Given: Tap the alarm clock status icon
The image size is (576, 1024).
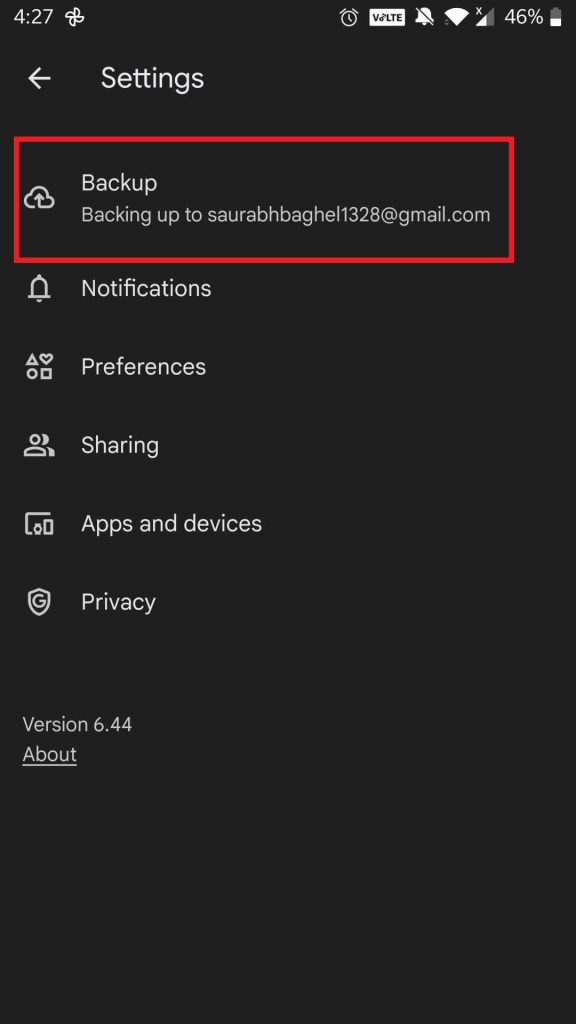Looking at the screenshot, I should pos(349,18).
